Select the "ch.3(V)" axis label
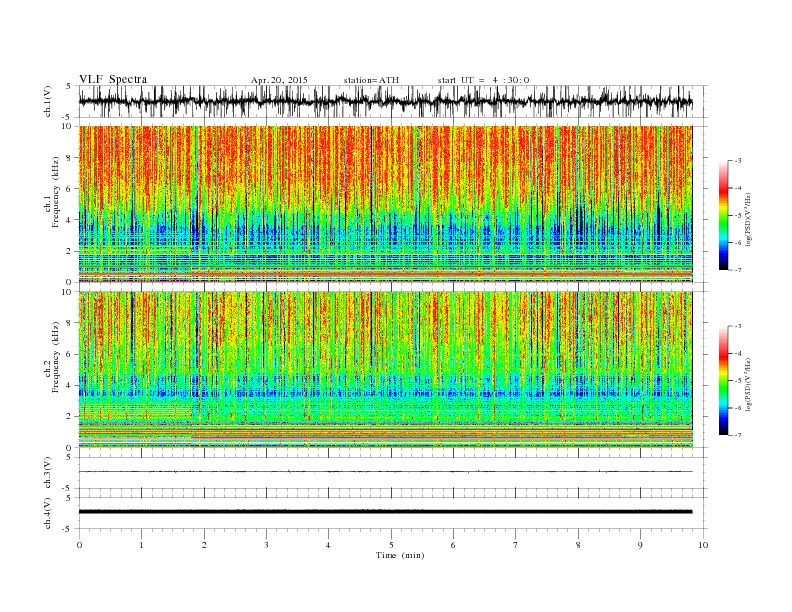 48,473
